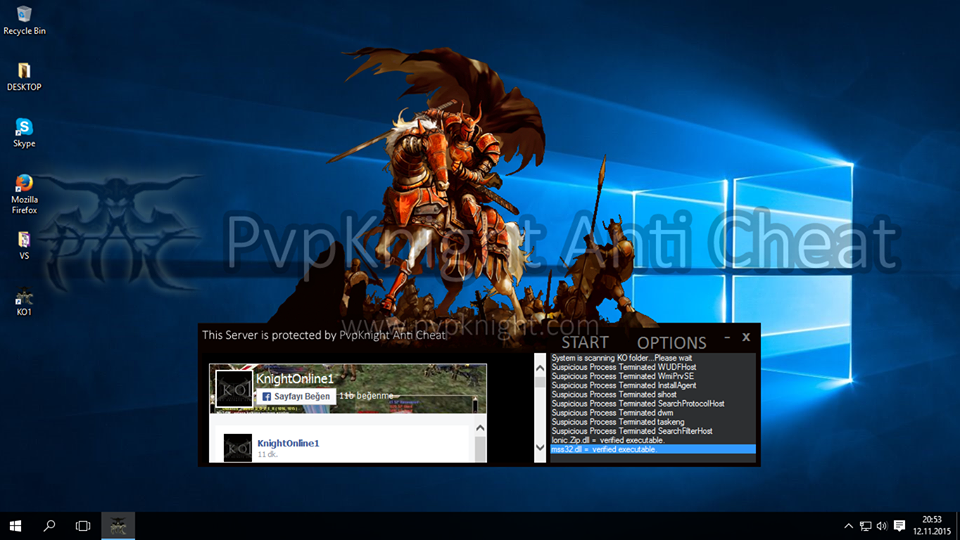Select the mss32.dll verified executable log entry
This screenshot has height=540, width=960.
pyautogui.click(x=653, y=450)
